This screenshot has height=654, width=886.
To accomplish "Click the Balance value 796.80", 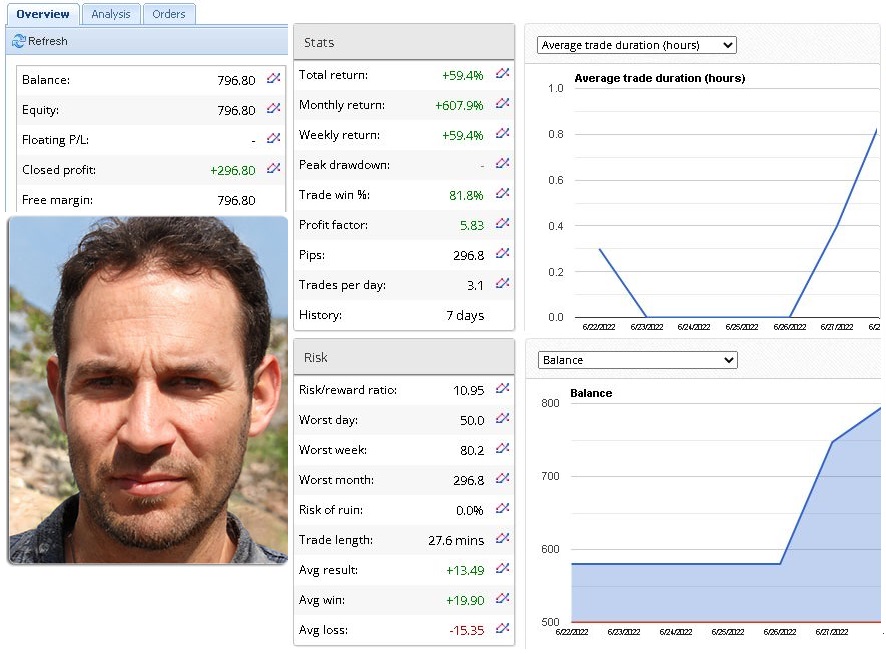I will 236,81.
